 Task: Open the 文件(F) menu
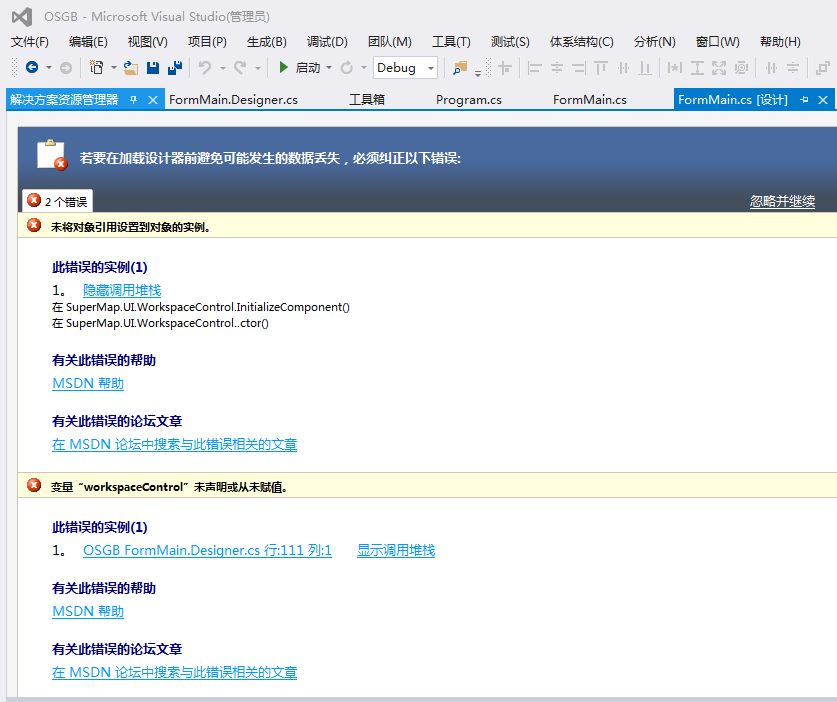pyautogui.click(x=30, y=42)
